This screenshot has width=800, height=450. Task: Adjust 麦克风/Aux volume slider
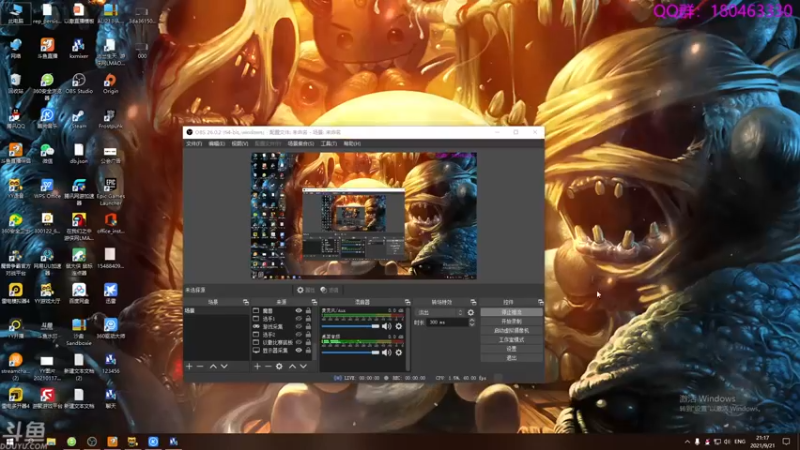[x=351, y=326]
